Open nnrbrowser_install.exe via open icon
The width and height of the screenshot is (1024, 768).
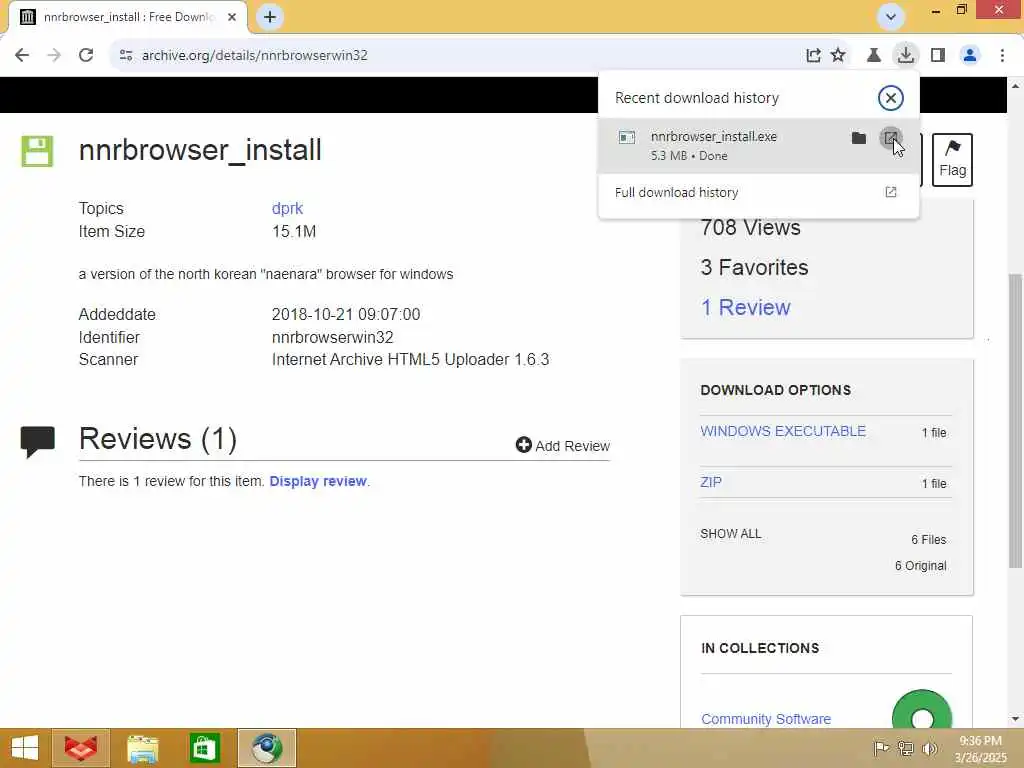[889, 138]
